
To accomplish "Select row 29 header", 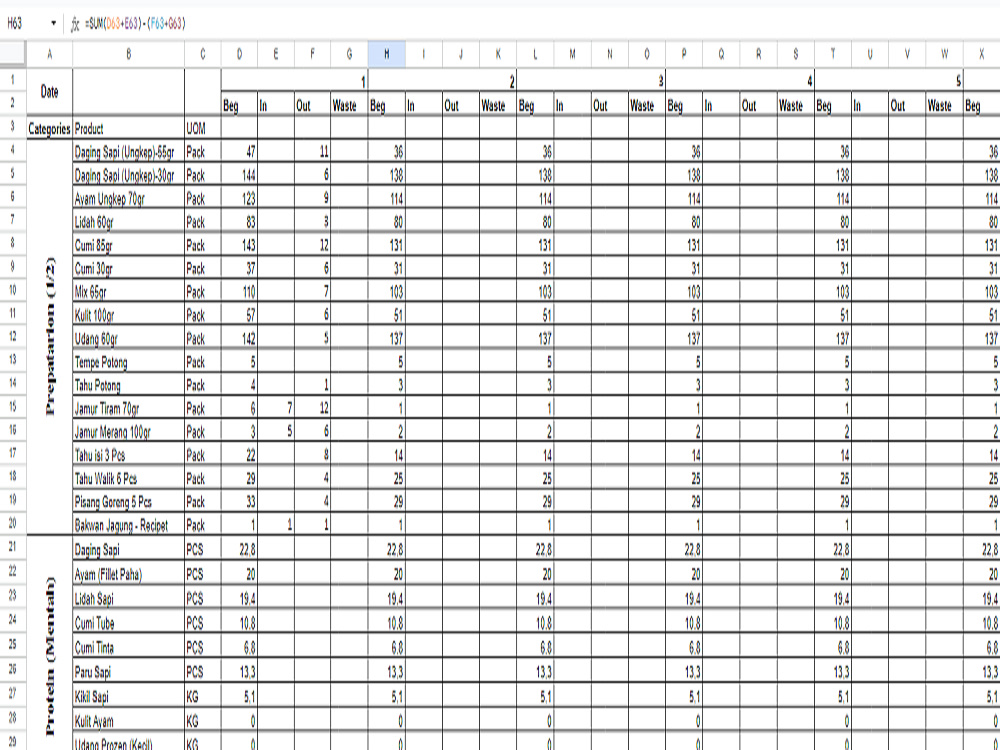I will click(13, 743).
